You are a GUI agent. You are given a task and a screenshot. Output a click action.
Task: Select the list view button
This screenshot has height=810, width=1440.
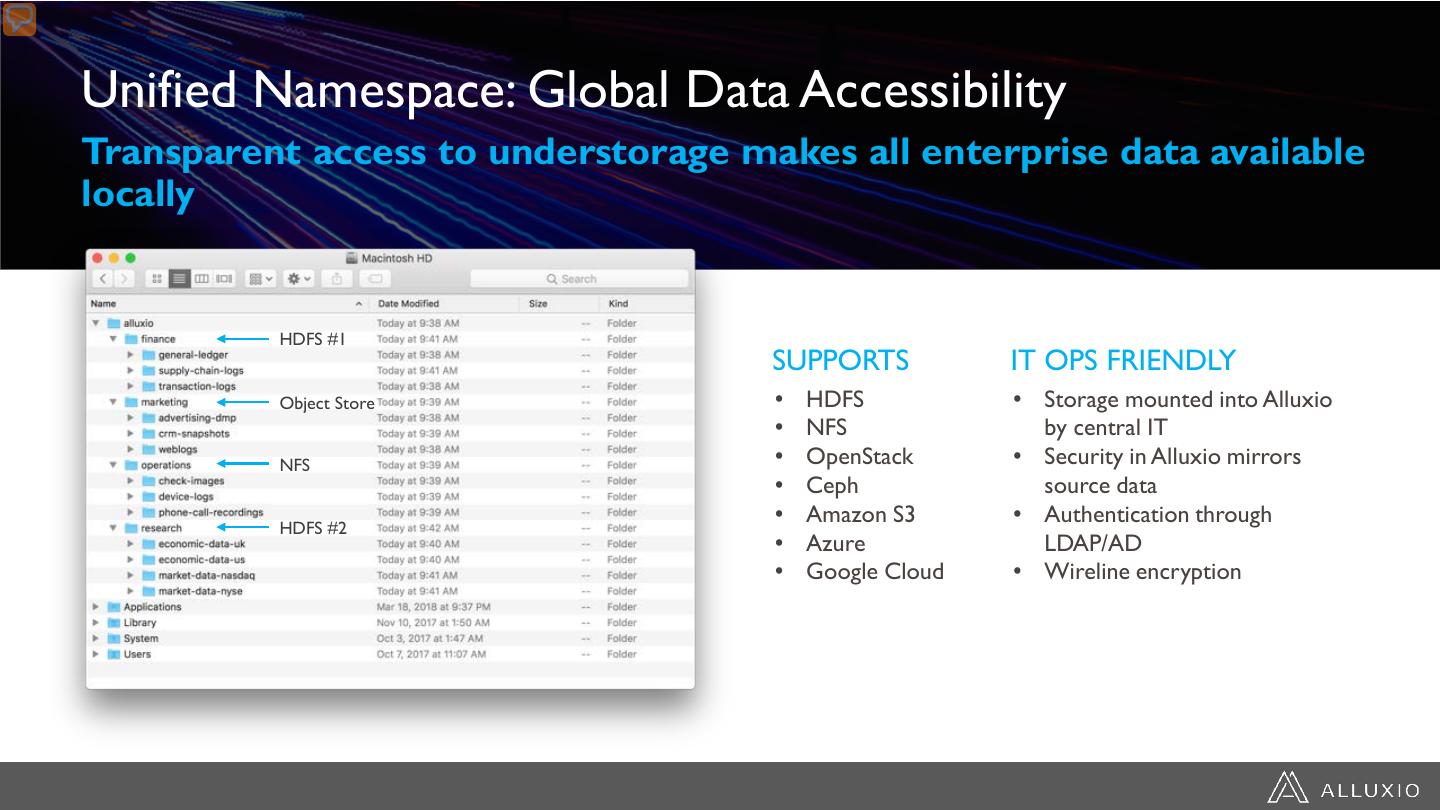(x=179, y=279)
